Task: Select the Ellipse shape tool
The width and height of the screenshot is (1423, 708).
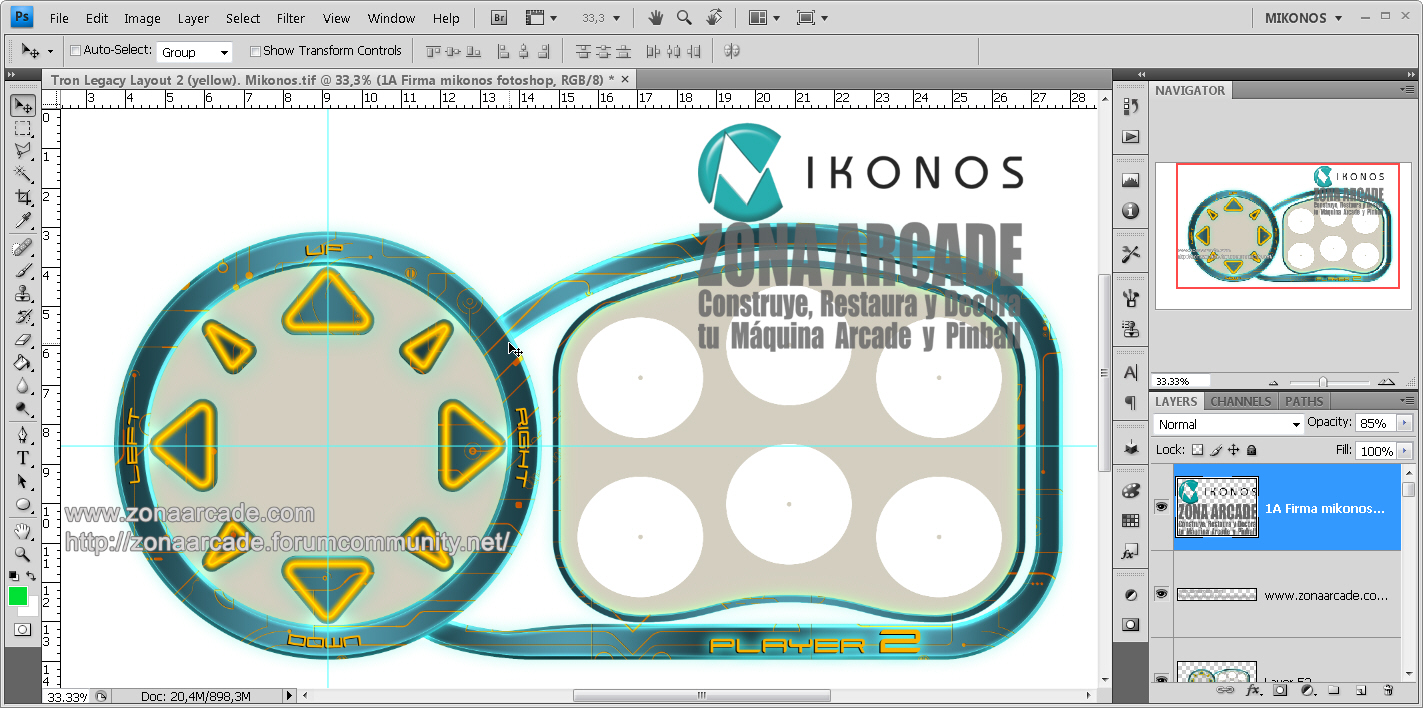Action: 23,504
